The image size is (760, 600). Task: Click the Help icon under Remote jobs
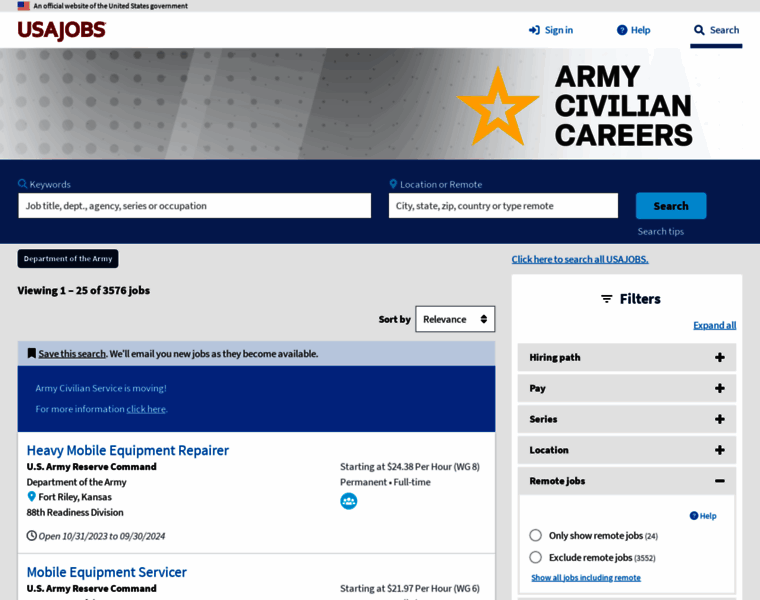[694, 516]
